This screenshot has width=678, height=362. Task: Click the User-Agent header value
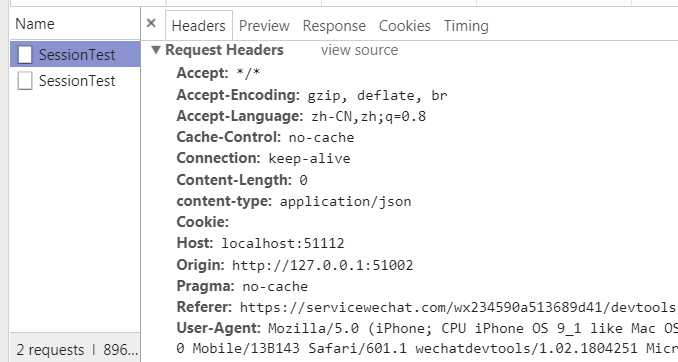(473, 338)
